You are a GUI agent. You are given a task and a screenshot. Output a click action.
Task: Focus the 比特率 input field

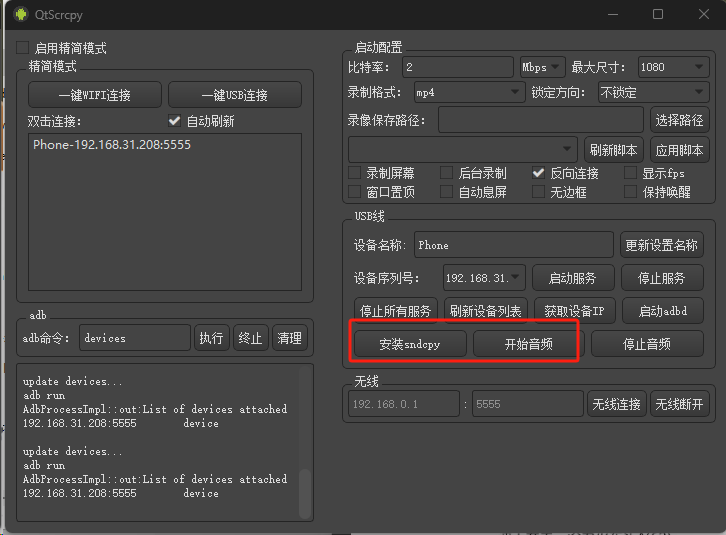tap(458, 67)
